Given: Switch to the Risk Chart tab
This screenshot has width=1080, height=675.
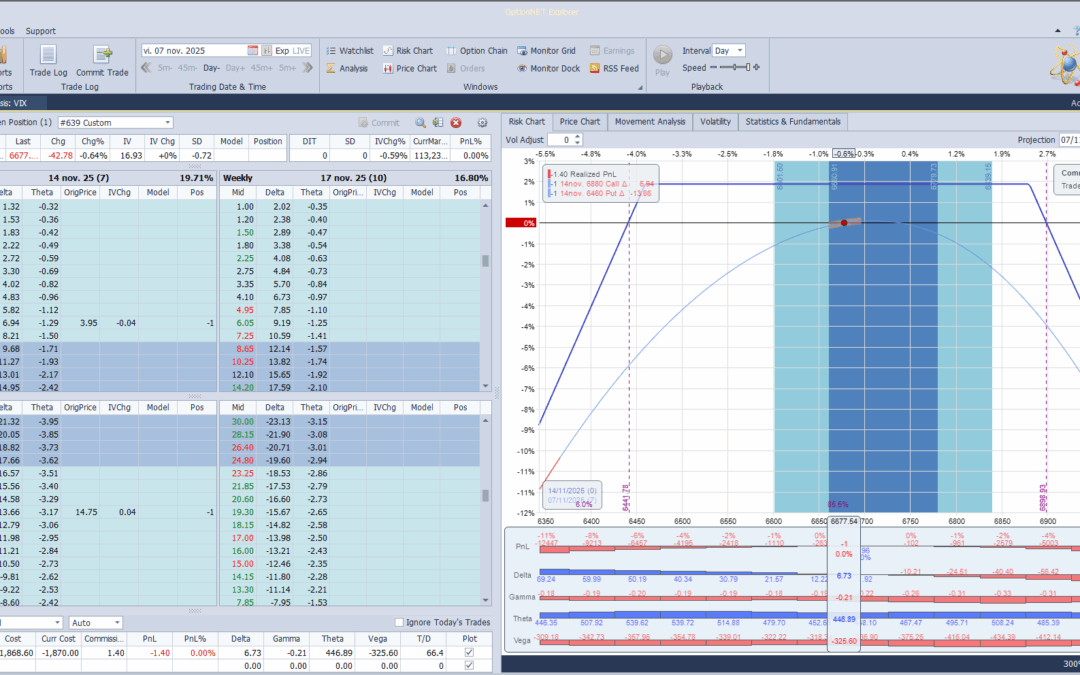Looking at the screenshot, I should pos(526,122).
